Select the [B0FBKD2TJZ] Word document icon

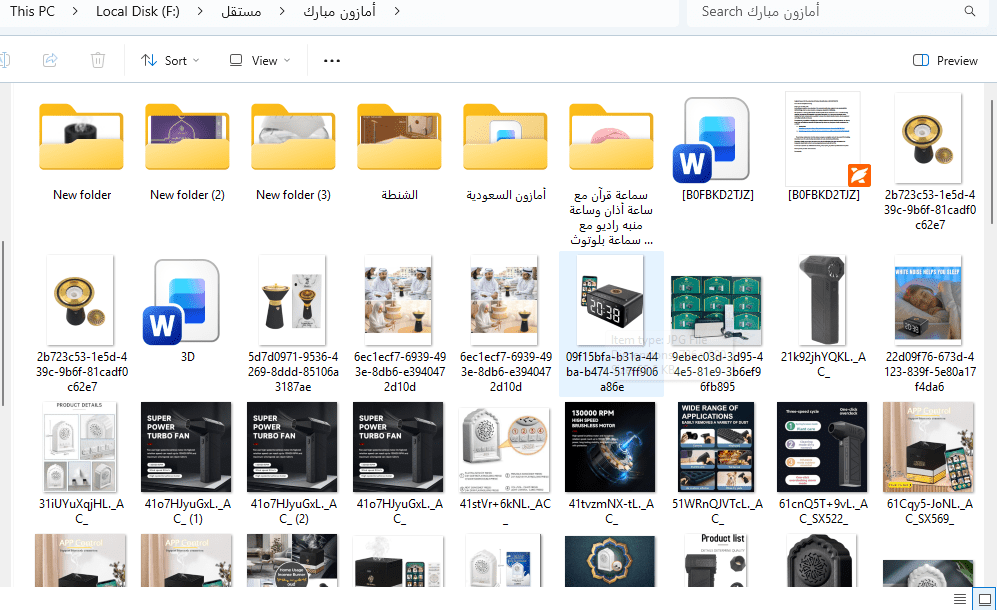712,140
